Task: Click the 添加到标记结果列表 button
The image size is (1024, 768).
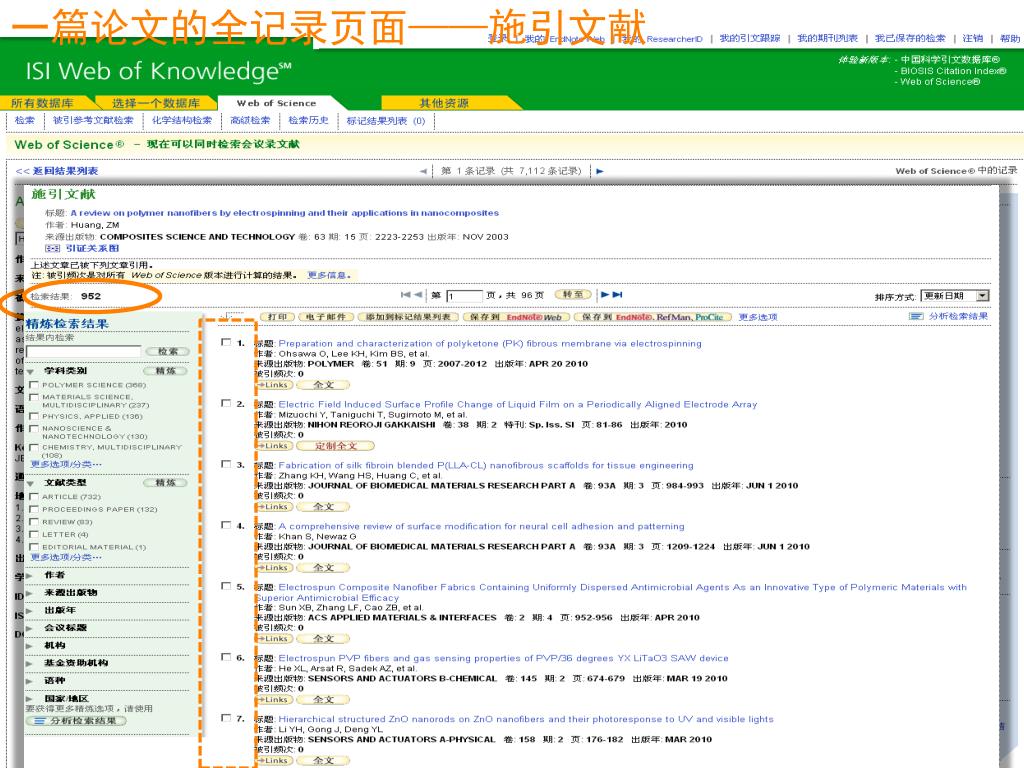Action: point(408,317)
